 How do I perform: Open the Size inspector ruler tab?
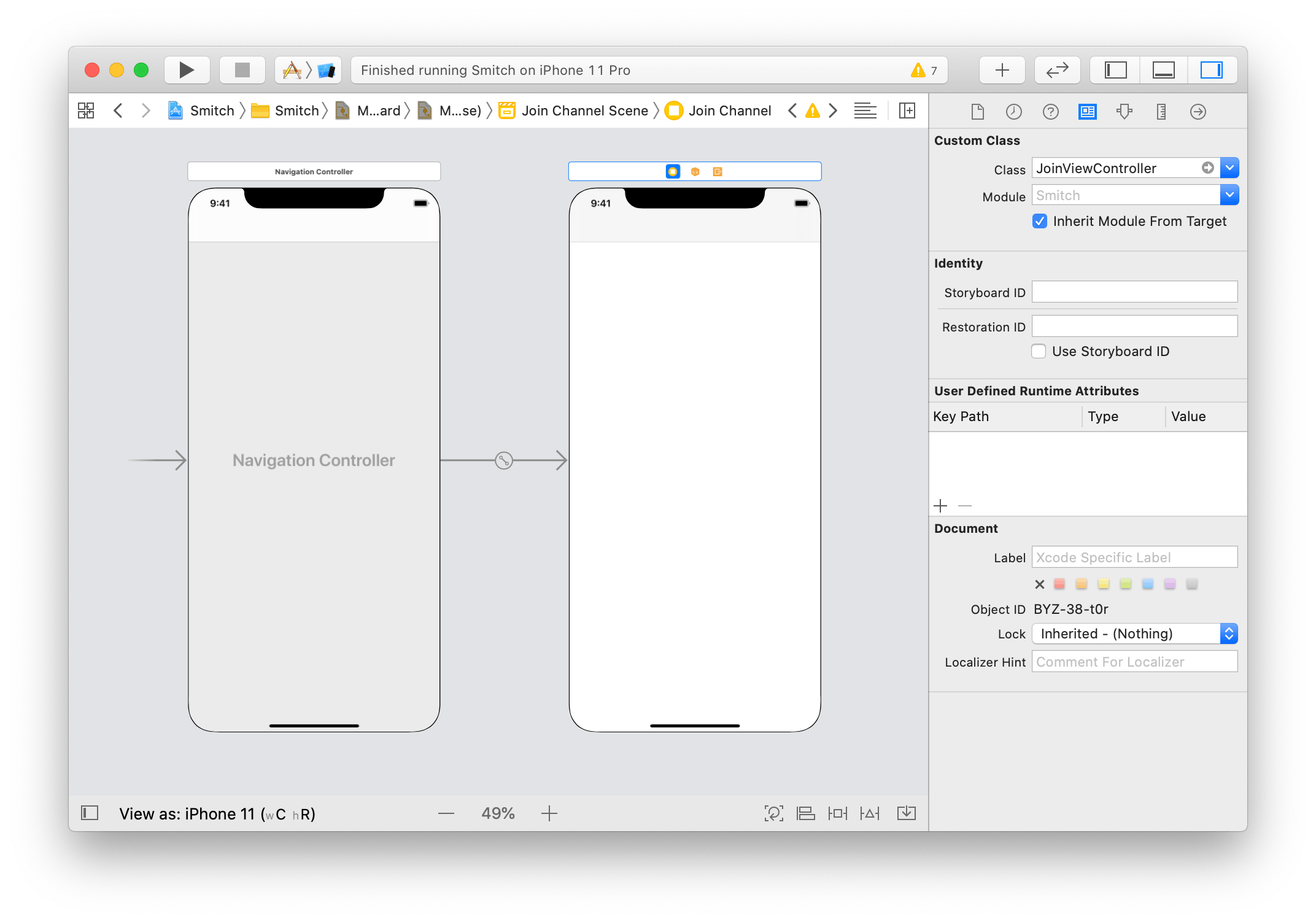[1161, 111]
